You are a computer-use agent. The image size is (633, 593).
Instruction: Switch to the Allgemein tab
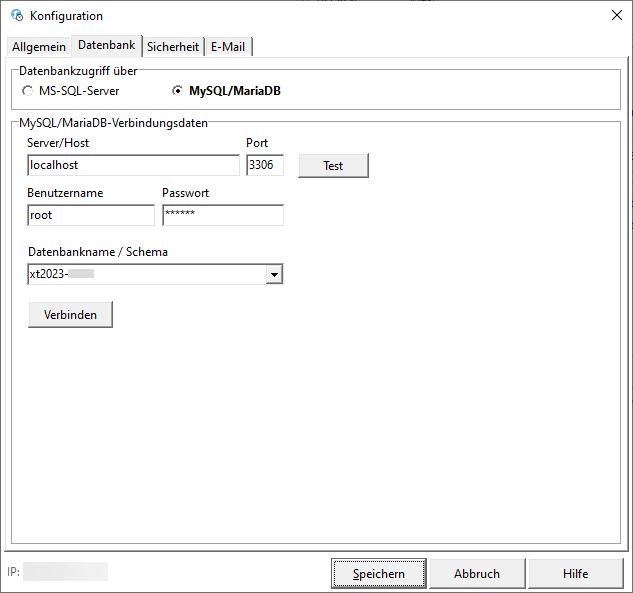pyautogui.click(x=39, y=47)
